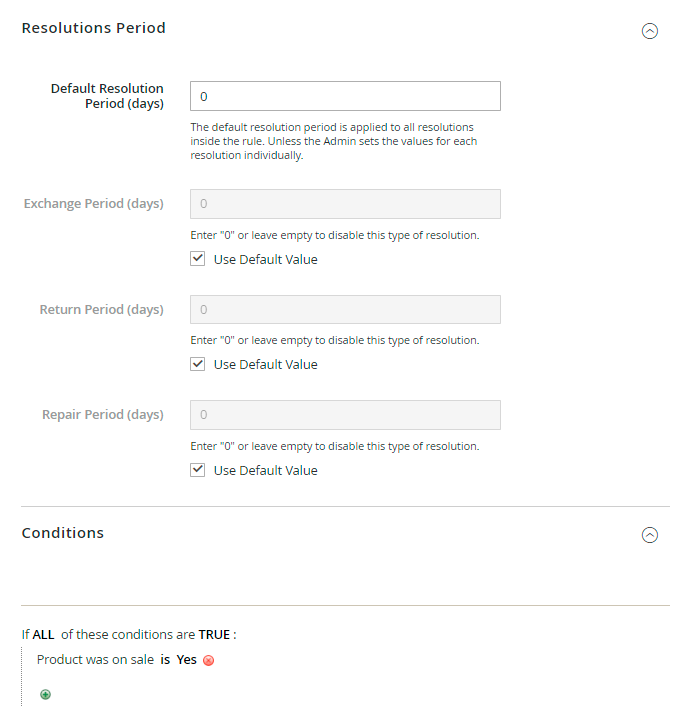Change the TRUE value in conditions rule
Screen dimensions: 683x727
tap(215, 634)
